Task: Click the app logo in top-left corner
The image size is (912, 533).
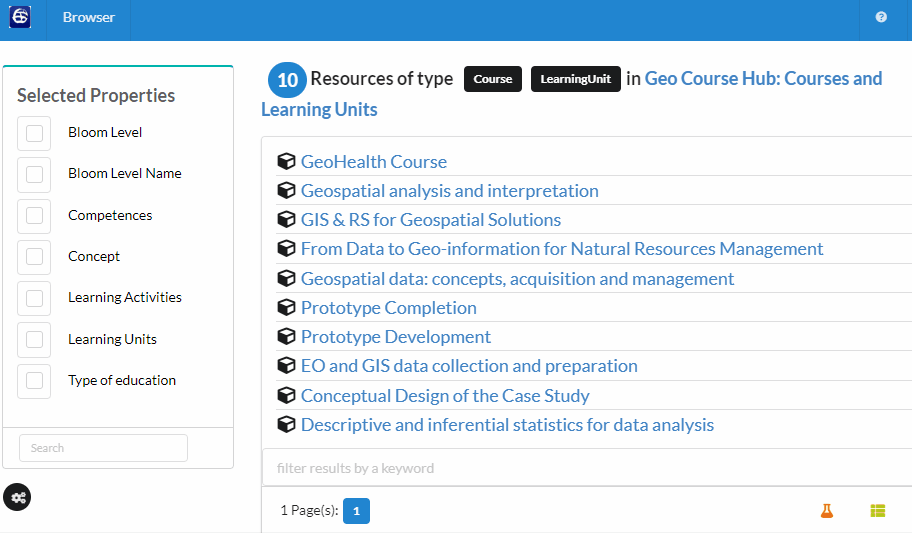Action: click(20, 17)
